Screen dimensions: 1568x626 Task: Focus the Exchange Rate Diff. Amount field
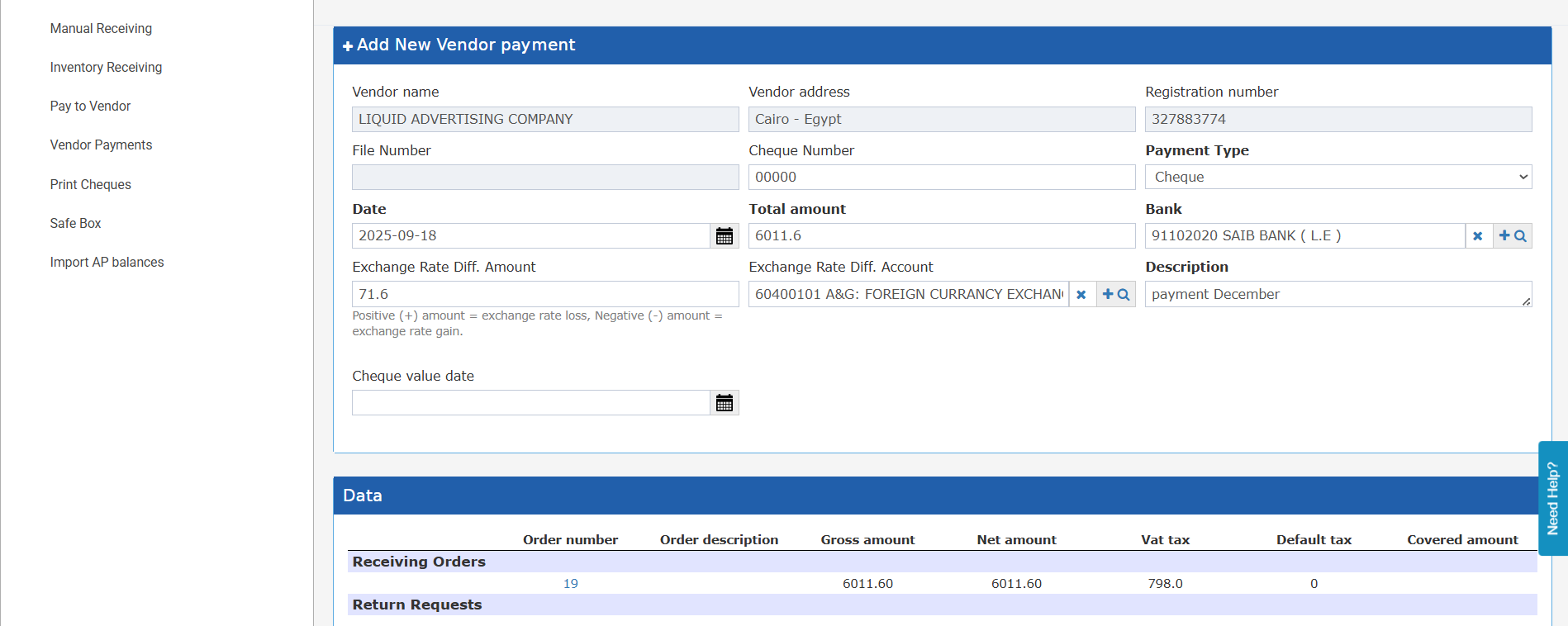pyautogui.click(x=545, y=294)
